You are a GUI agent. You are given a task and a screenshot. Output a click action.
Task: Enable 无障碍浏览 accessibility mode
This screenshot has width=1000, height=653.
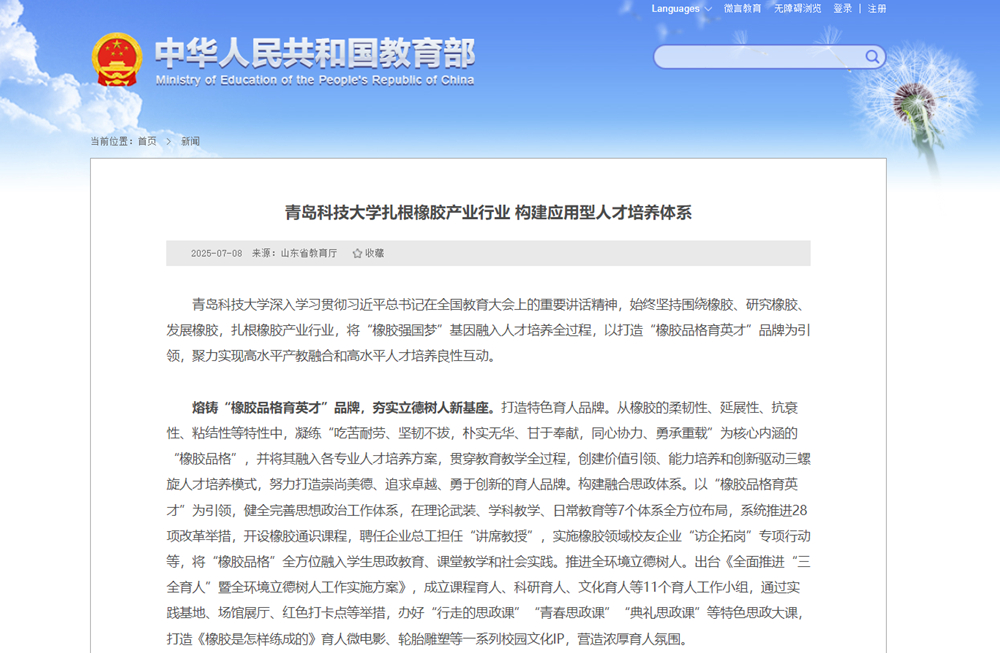pyautogui.click(x=797, y=9)
